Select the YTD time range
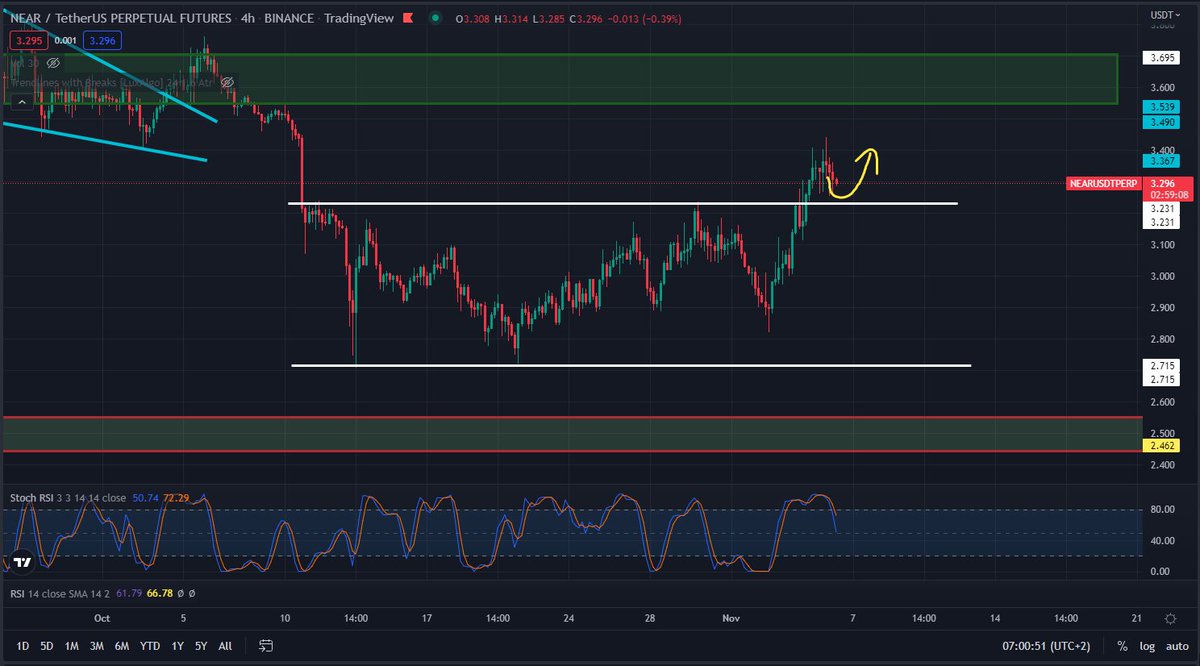Image resolution: width=1200 pixels, height=666 pixels. 150,646
